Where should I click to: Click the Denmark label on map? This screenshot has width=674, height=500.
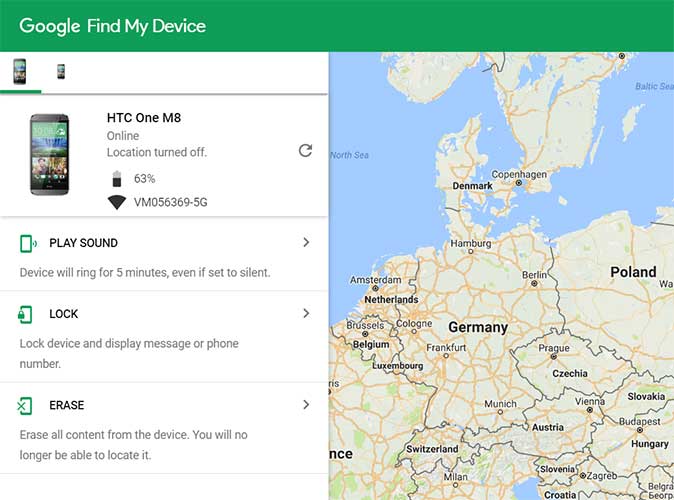tap(472, 186)
